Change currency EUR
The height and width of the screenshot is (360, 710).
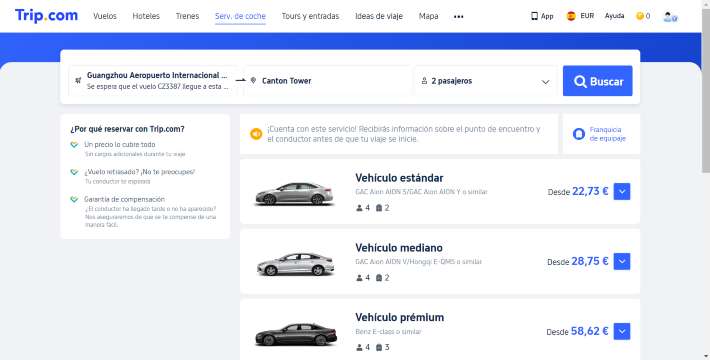[x=587, y=16]
